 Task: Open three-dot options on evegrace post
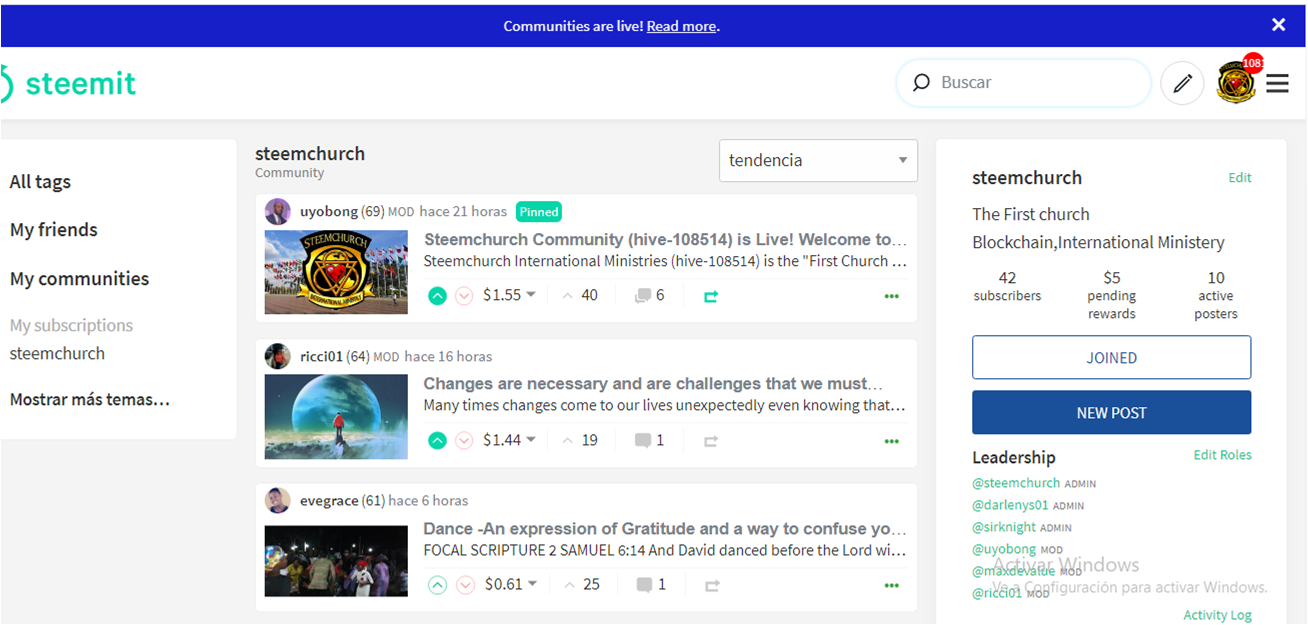coord(892,586)
